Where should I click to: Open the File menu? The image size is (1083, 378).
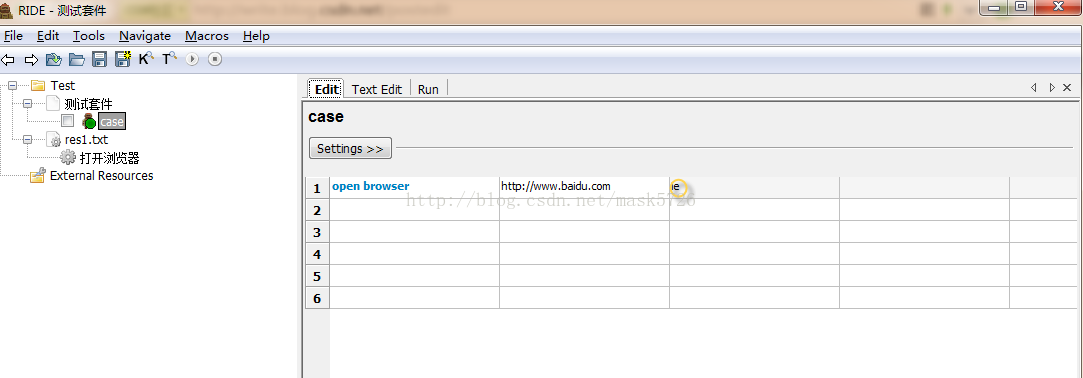13,36
